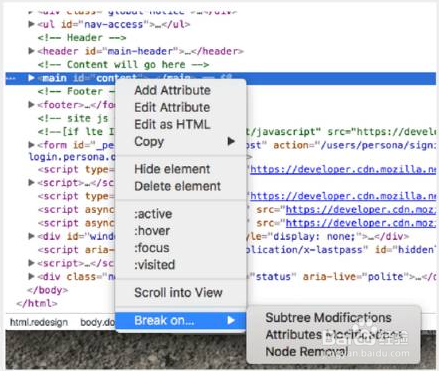The width and height of the screenshot is (439, 371).
Task: Click the Copy submenu arrow
Action: pyautogui.click(x=231, y=141)
